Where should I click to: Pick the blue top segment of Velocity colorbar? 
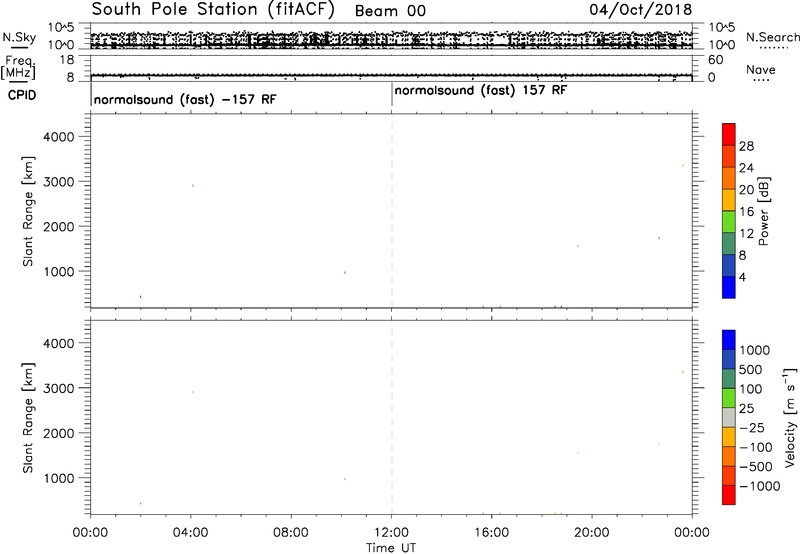point(729,340)
